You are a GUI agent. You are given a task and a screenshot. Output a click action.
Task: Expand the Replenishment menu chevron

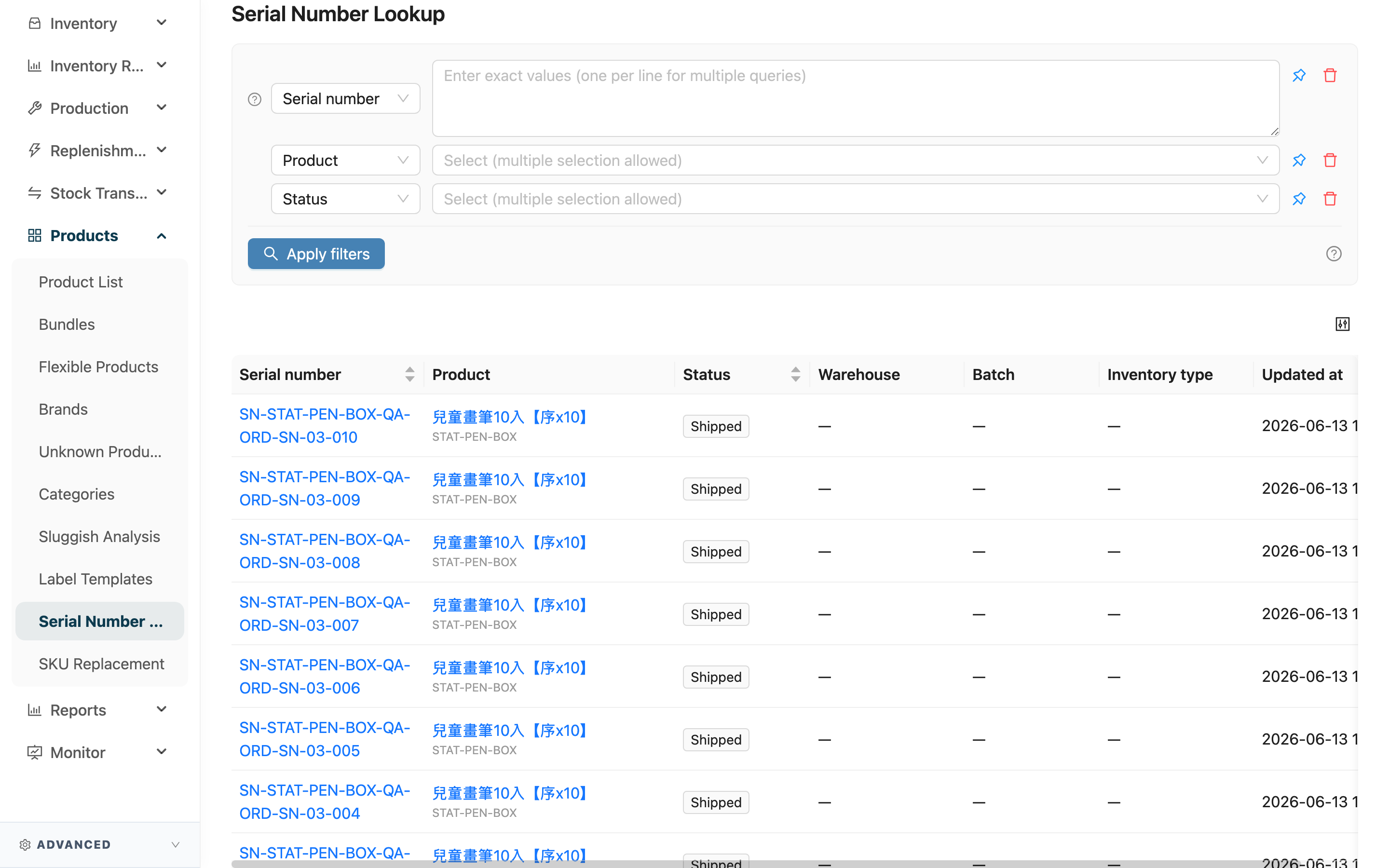[x=162, y=150]
